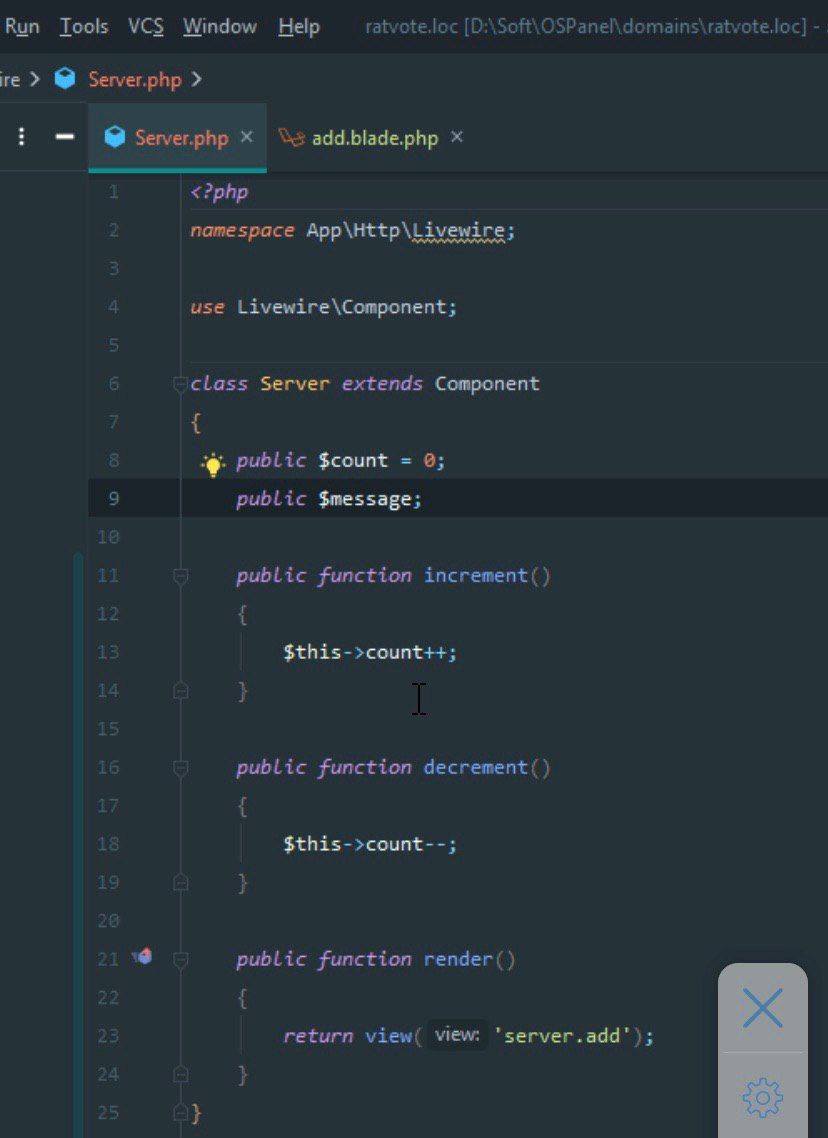Click the class name Server on line 6
Viewport: 828px width, 1138px height.
295,383
